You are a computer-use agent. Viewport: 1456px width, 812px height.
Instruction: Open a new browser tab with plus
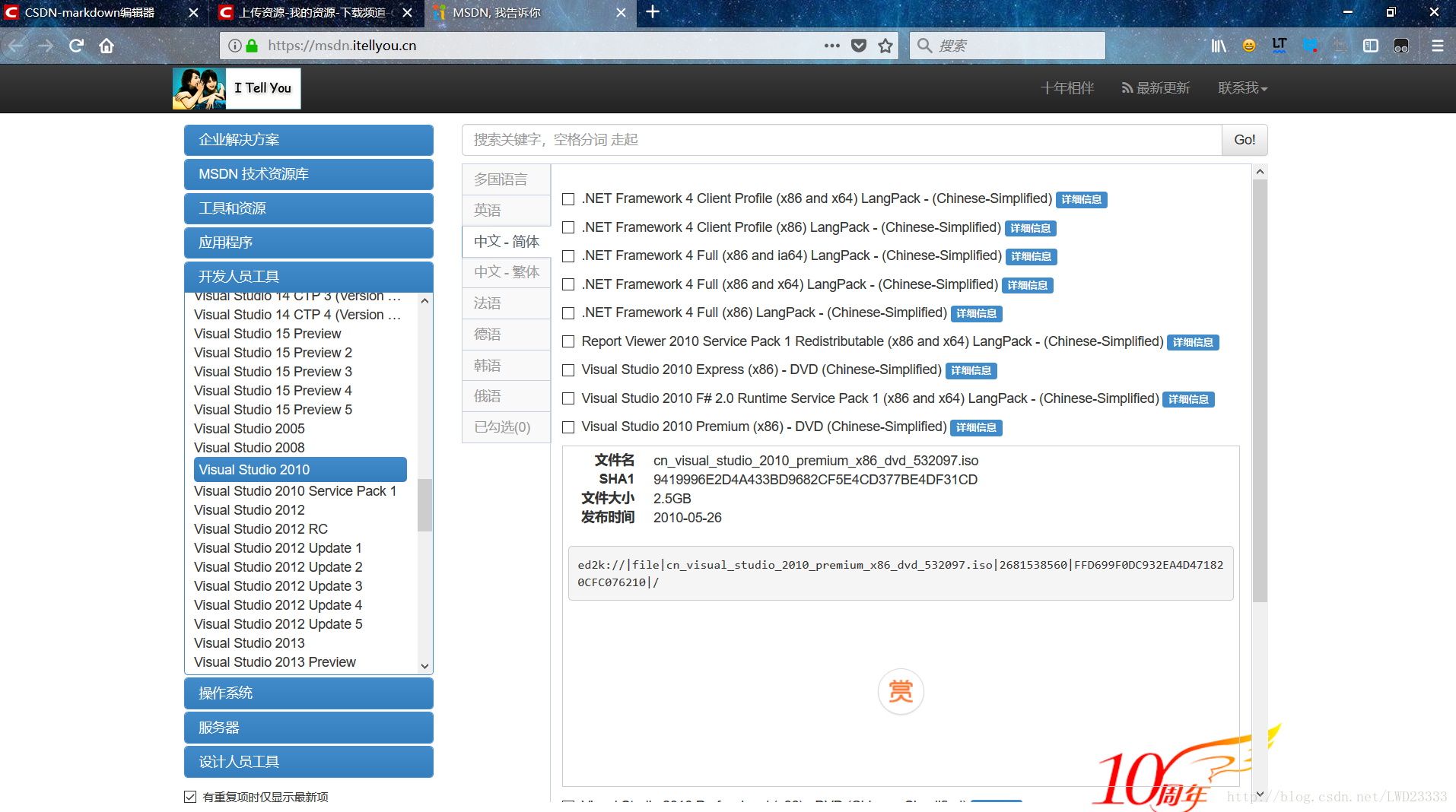pyautogui.click(x=653, y=12)
